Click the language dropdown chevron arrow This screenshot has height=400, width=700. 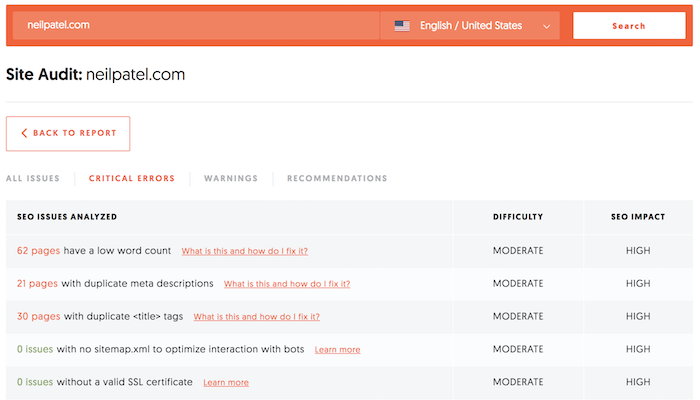(546, 26)
